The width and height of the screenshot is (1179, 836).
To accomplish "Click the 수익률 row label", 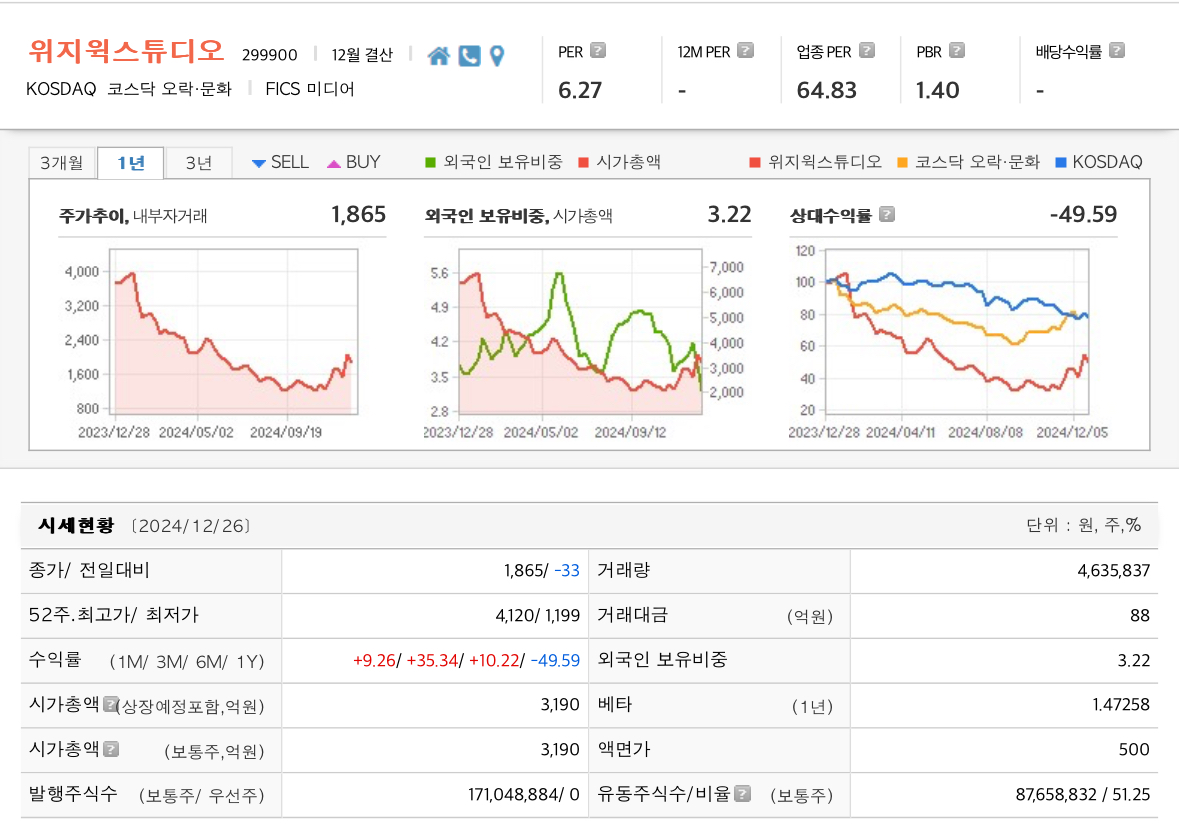I will [x=54, y=659].
